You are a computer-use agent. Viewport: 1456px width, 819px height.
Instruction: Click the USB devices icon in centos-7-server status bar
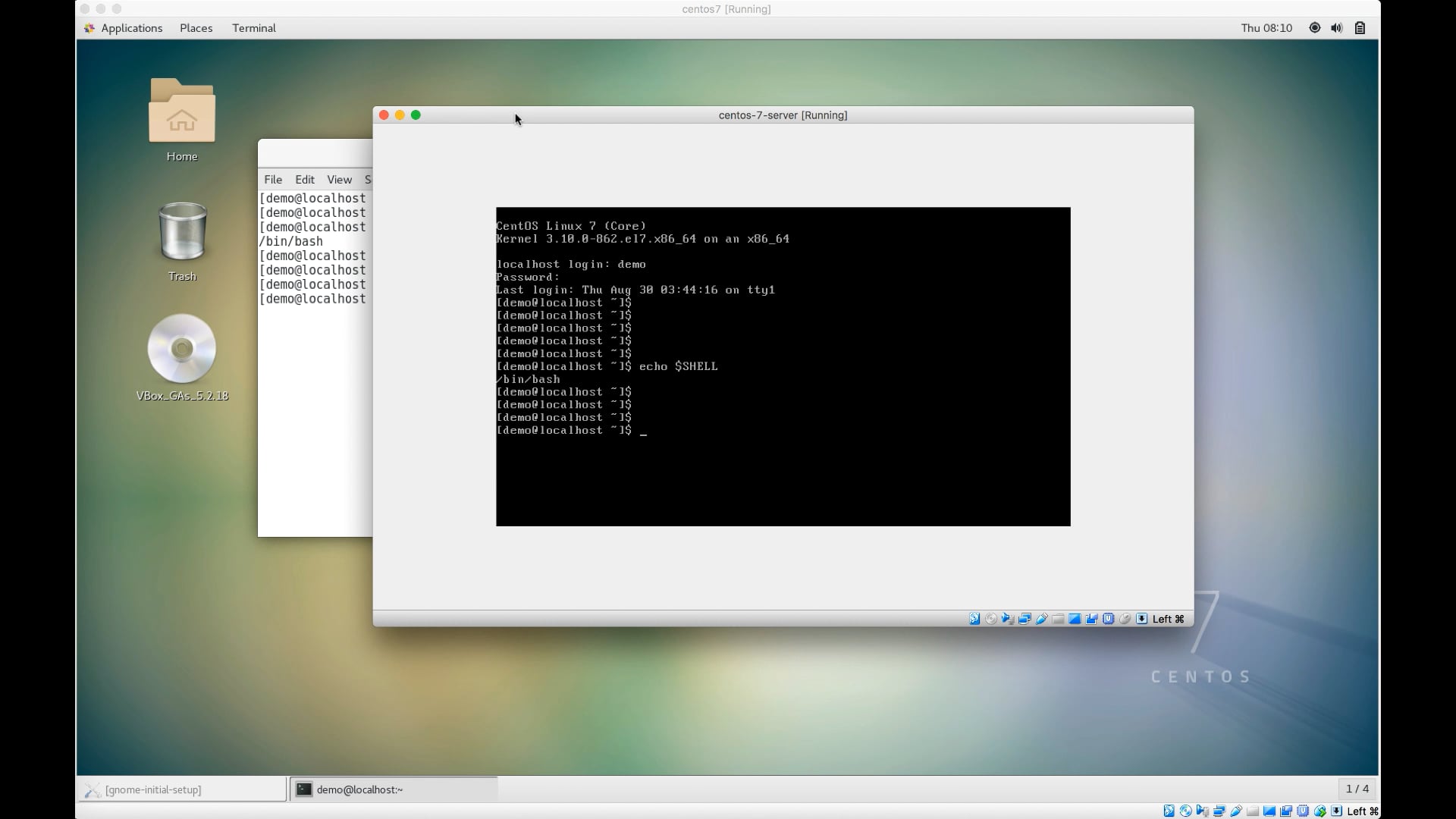pos(1041,619)
